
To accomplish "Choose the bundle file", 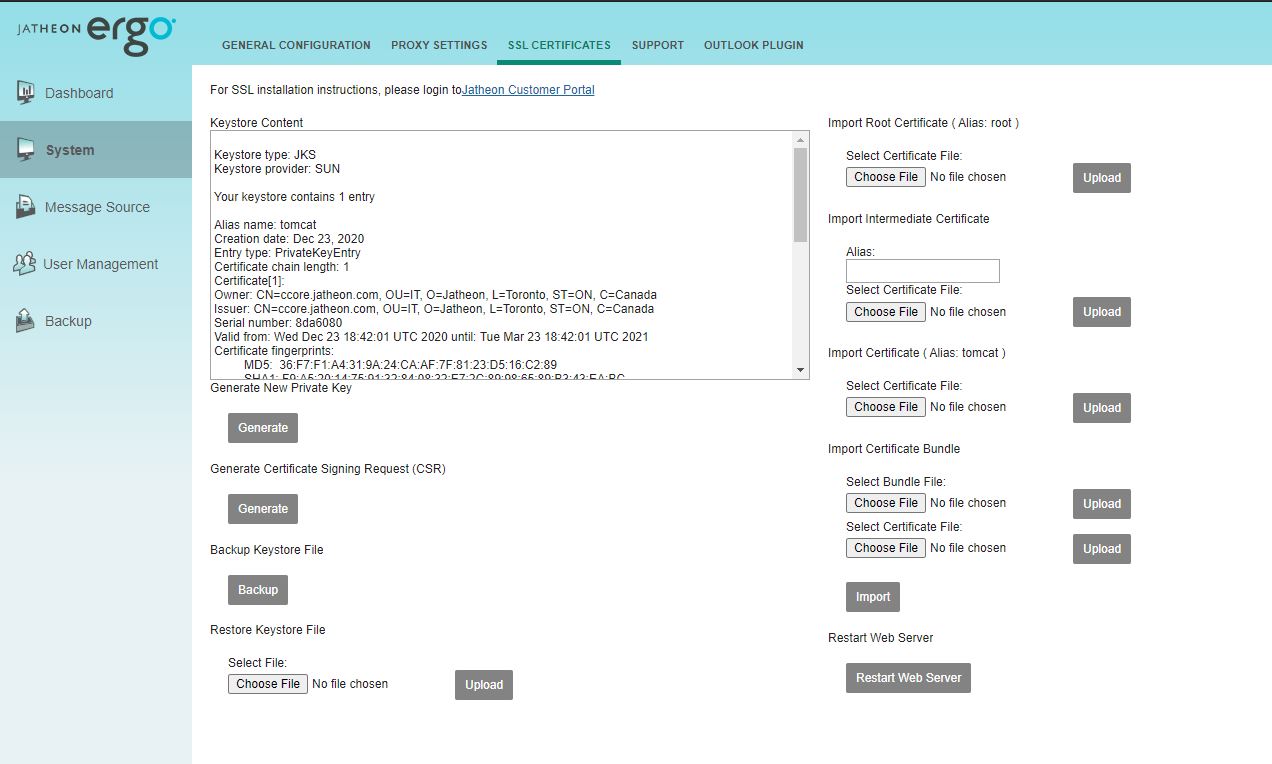I will [886, 503].
